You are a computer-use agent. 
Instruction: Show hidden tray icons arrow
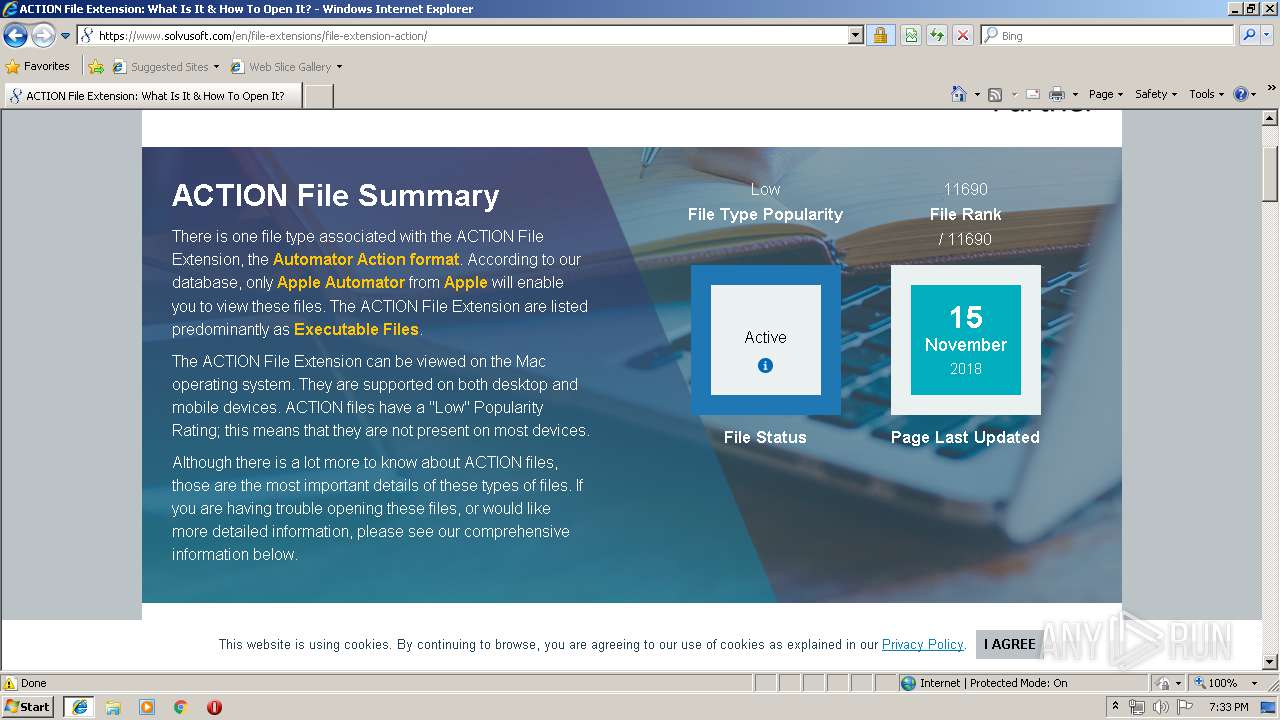pyautogui.click(x=1116, y=707)
